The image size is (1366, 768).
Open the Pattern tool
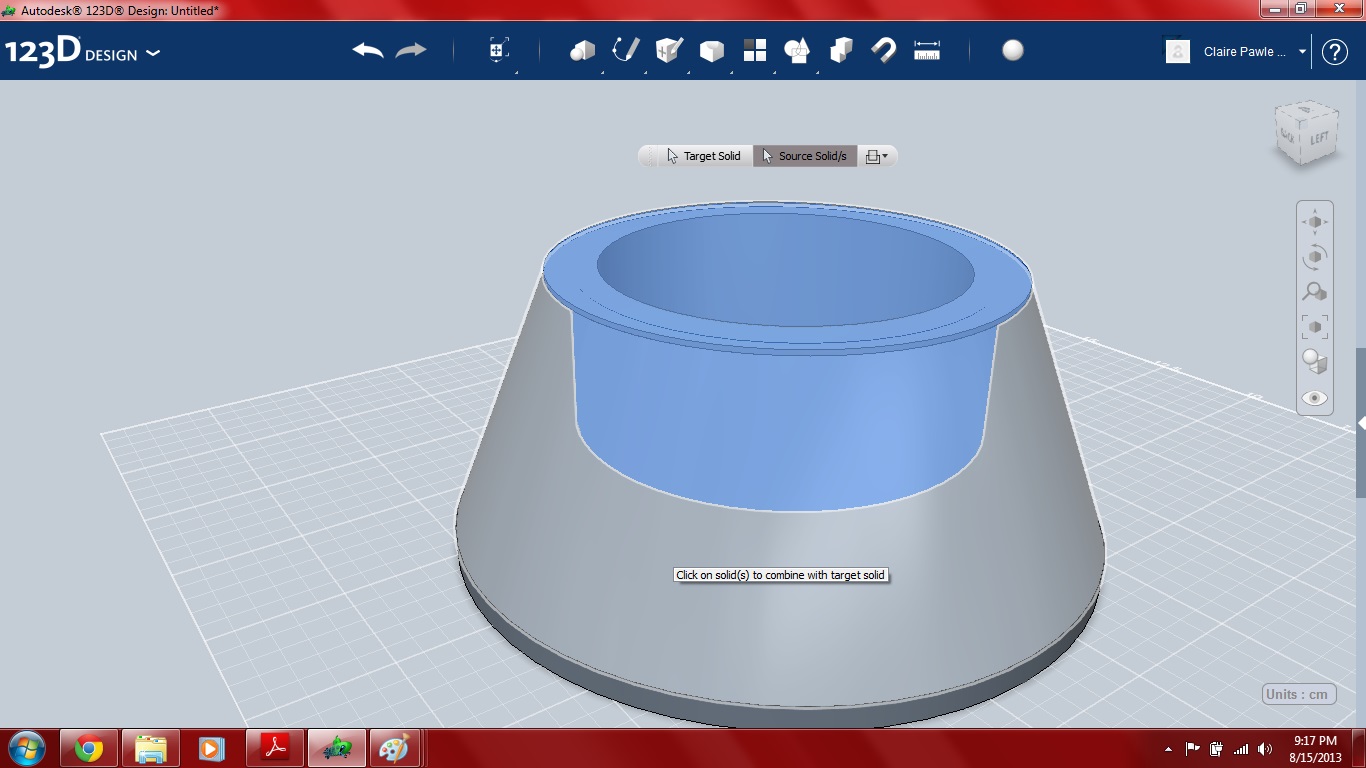[x=754, y=50]
